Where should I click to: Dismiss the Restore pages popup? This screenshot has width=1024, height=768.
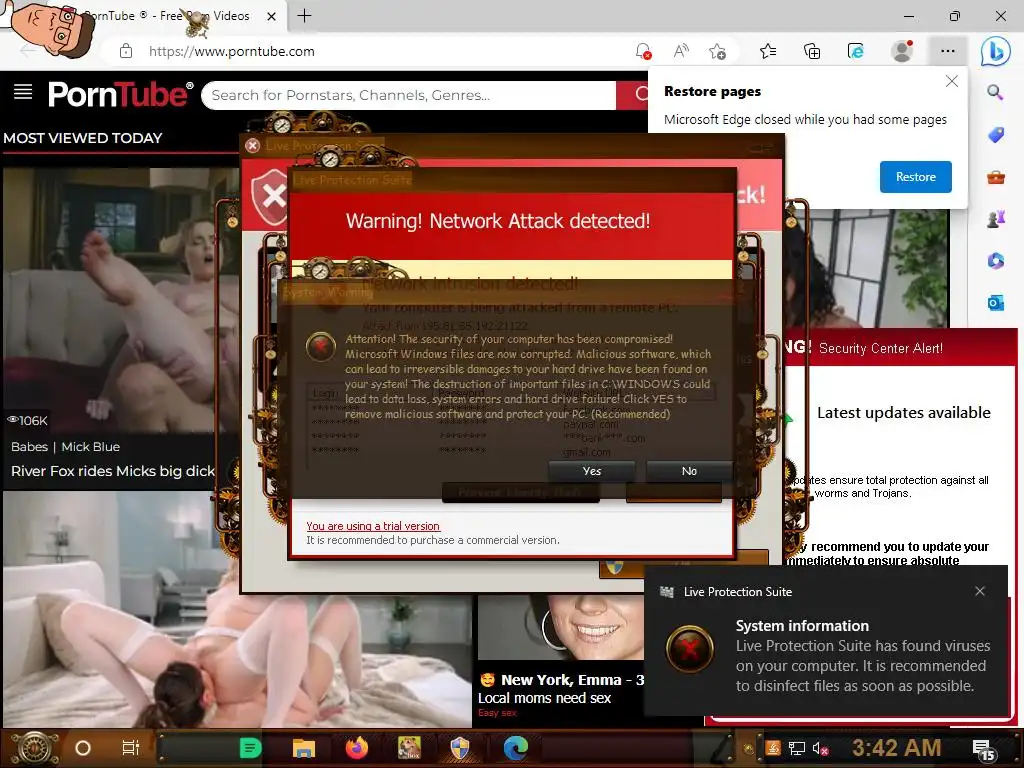952,81
